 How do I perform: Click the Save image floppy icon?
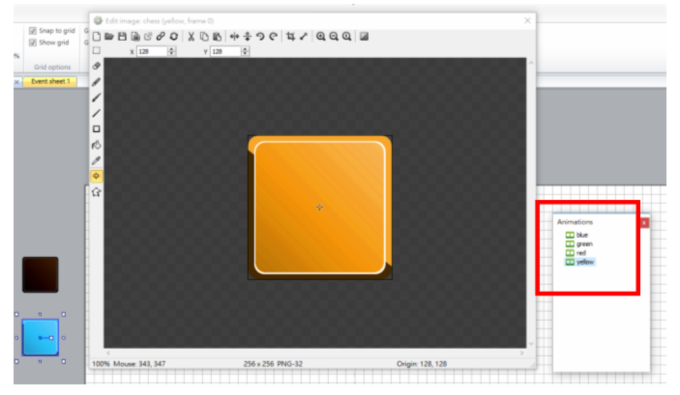pyautogui.click(x=122, y=36)
